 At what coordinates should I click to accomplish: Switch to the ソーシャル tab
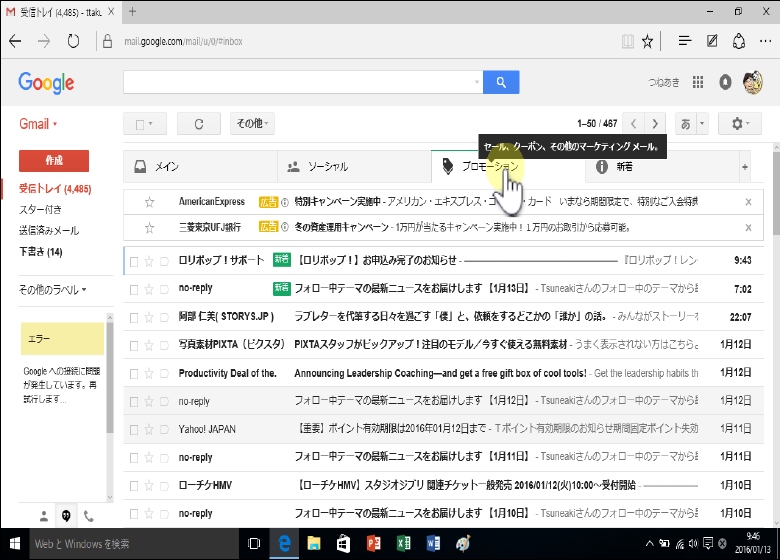pyautogui.click(x=354, y=167)
